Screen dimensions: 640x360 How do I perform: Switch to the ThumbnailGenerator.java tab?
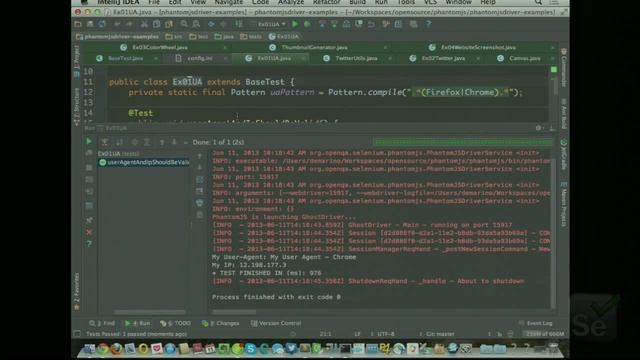[x=314, y=47]
